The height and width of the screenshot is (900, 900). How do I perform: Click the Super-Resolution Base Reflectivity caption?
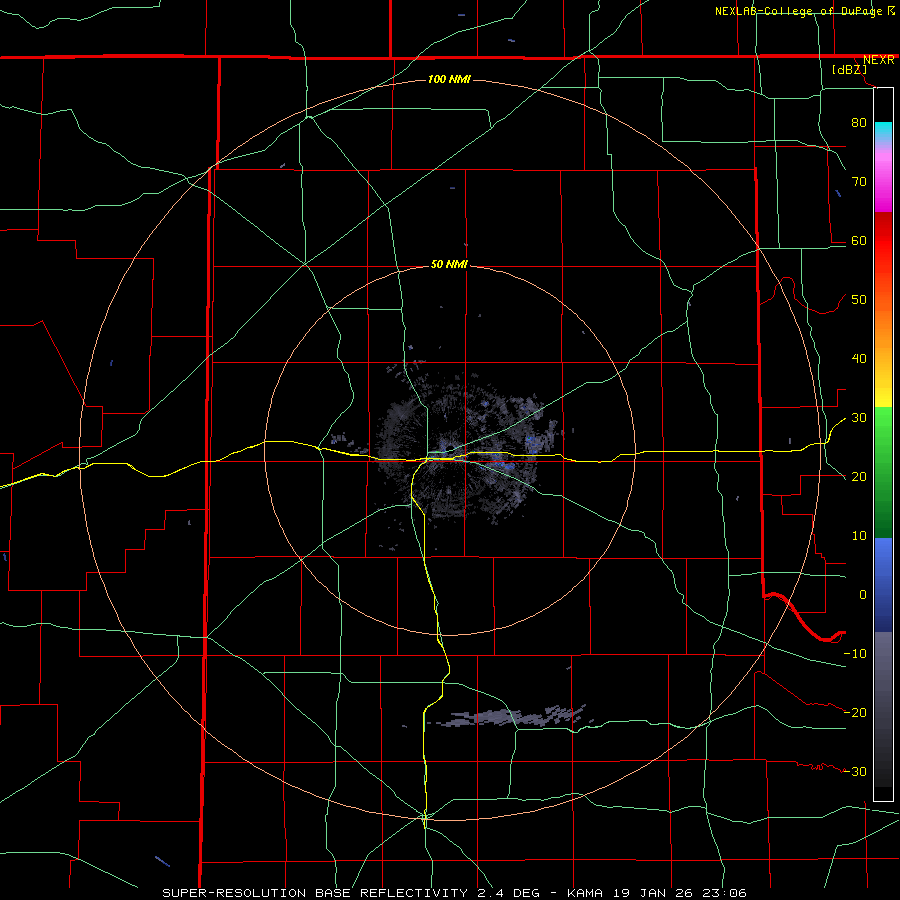(454, 893)
